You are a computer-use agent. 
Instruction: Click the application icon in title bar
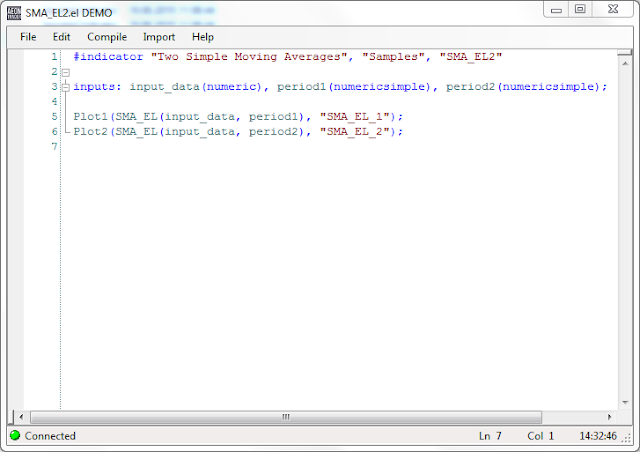pos(14,13)
